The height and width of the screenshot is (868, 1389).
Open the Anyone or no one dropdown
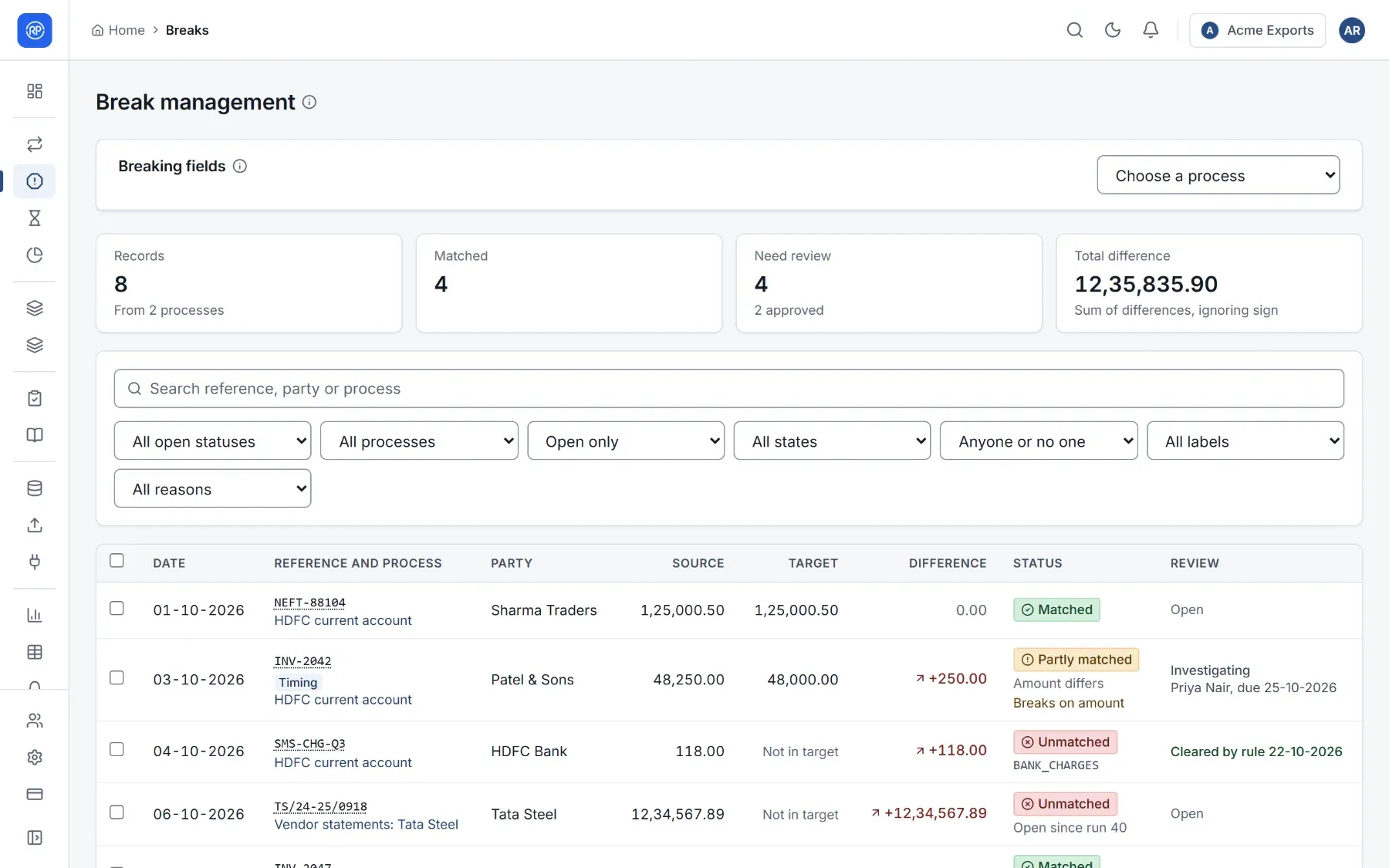point(1039,441)
